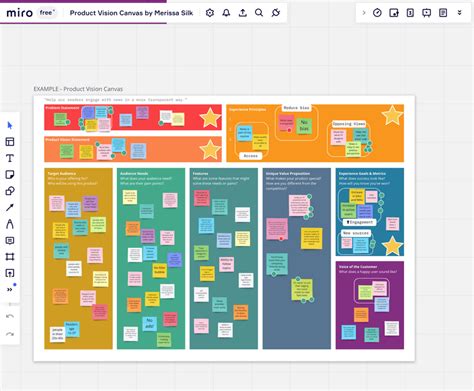Open the Templates tool
This screenshot has height=391, width=474.
coord(10,142)
